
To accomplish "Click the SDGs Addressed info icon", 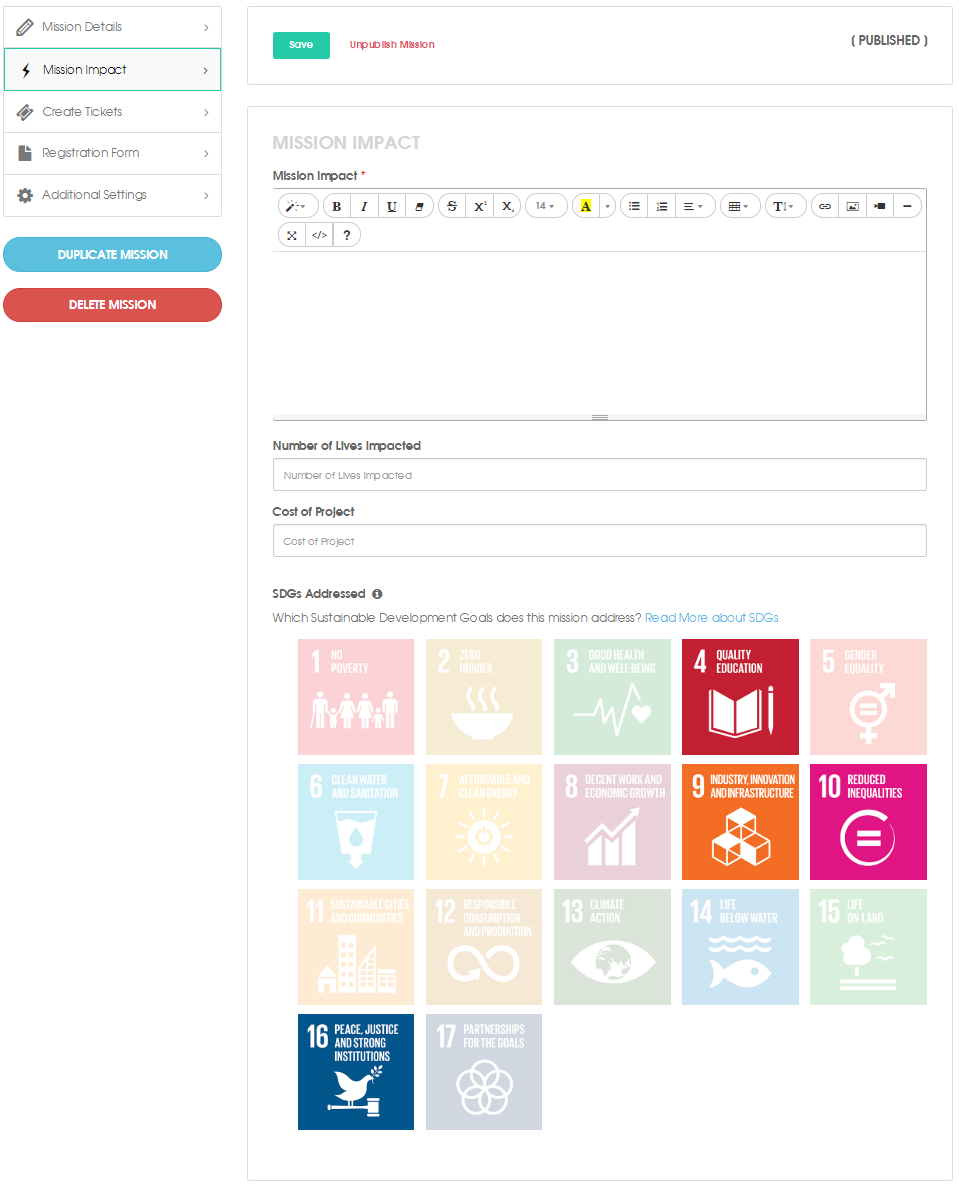I will (377, 594).
